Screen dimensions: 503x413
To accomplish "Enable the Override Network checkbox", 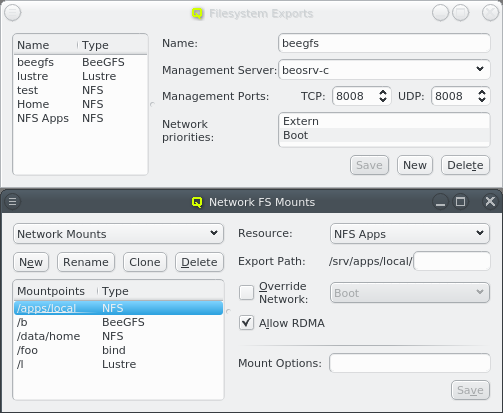I will tap(246, 293).
